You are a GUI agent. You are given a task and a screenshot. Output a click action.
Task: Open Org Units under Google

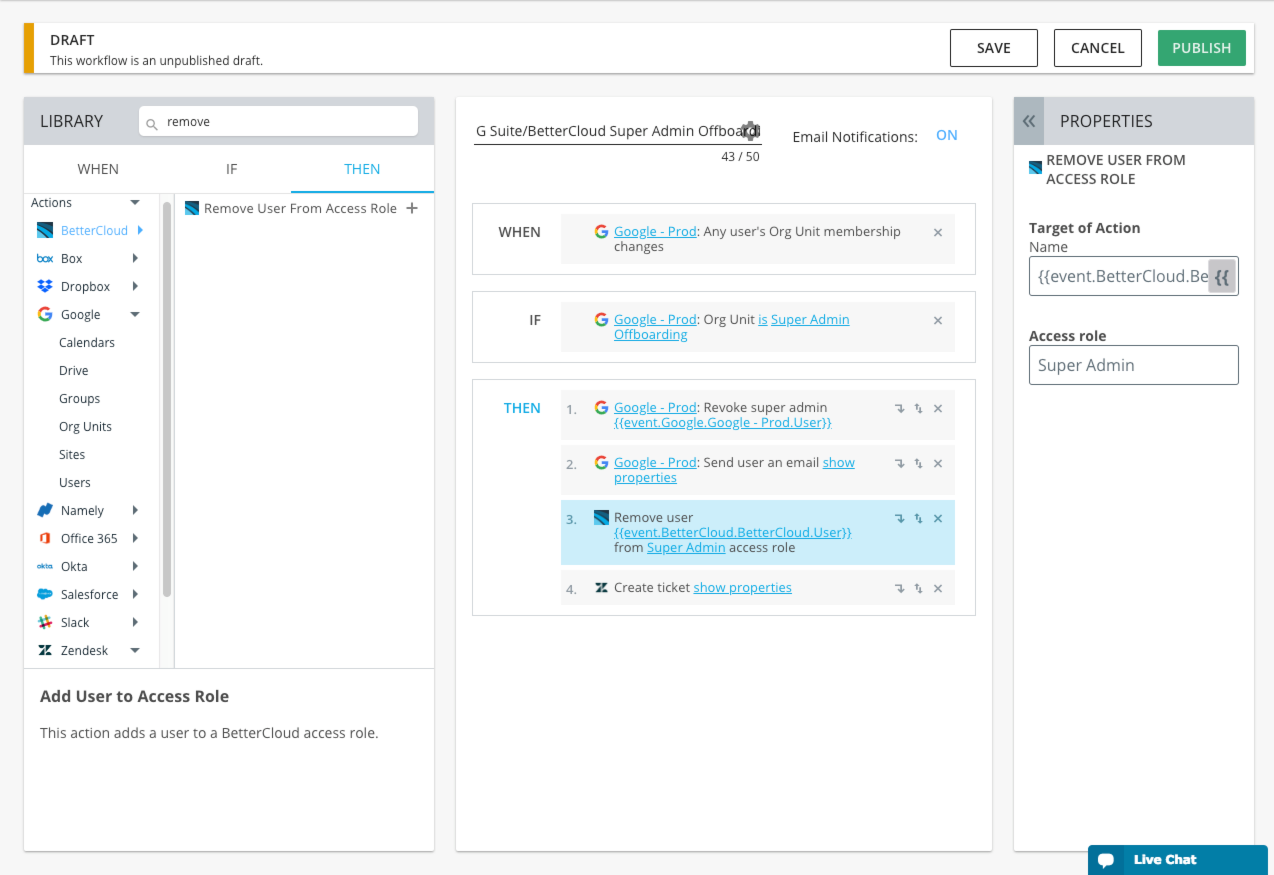[85, 426]
